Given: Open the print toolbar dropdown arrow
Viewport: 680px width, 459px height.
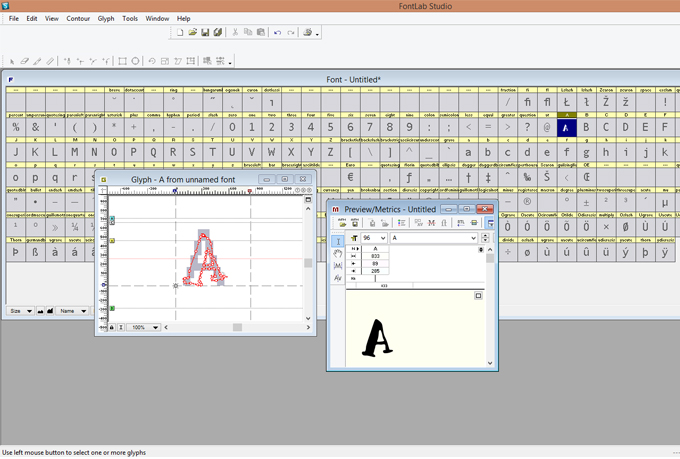Looking at the screenshot, I should [x=317, y=34].
